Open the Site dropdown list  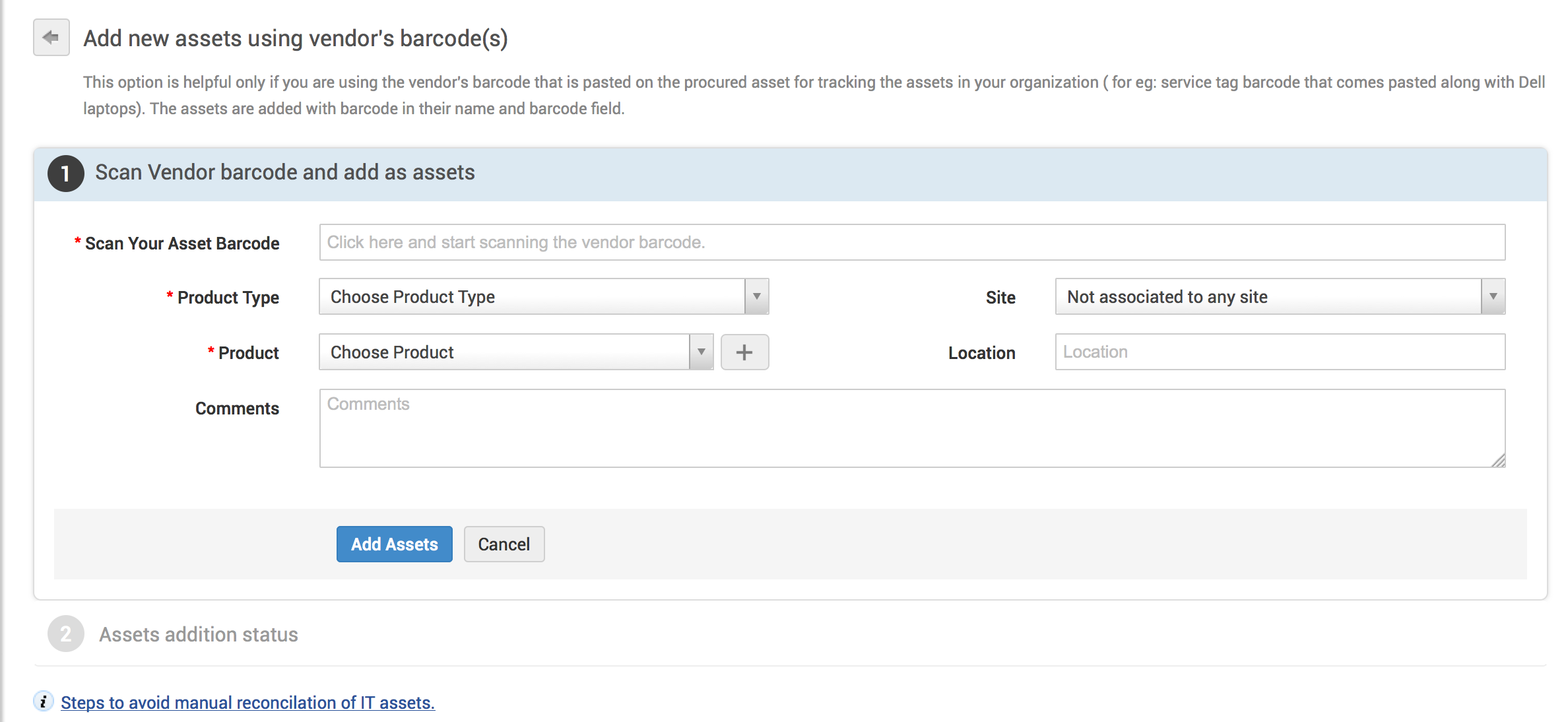[x=1268, y=297]
